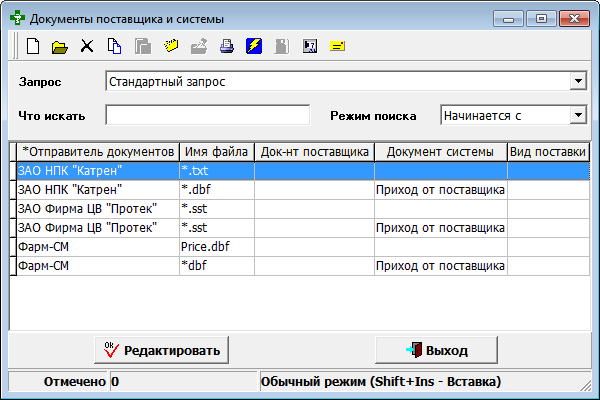Print using the printer icon

pos(227,46)
